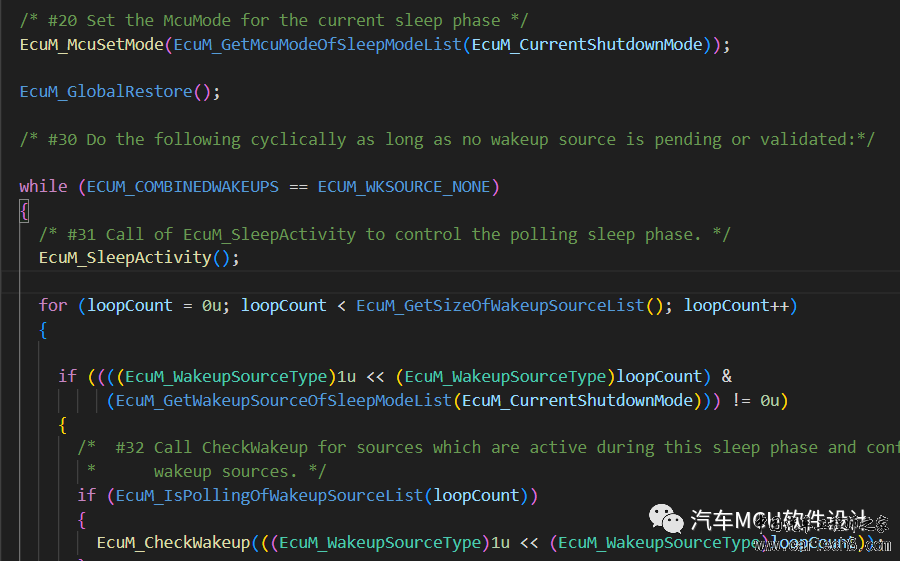
Task: Click the 'loopCount++' increment expression
Action: [x=736, y=305]
